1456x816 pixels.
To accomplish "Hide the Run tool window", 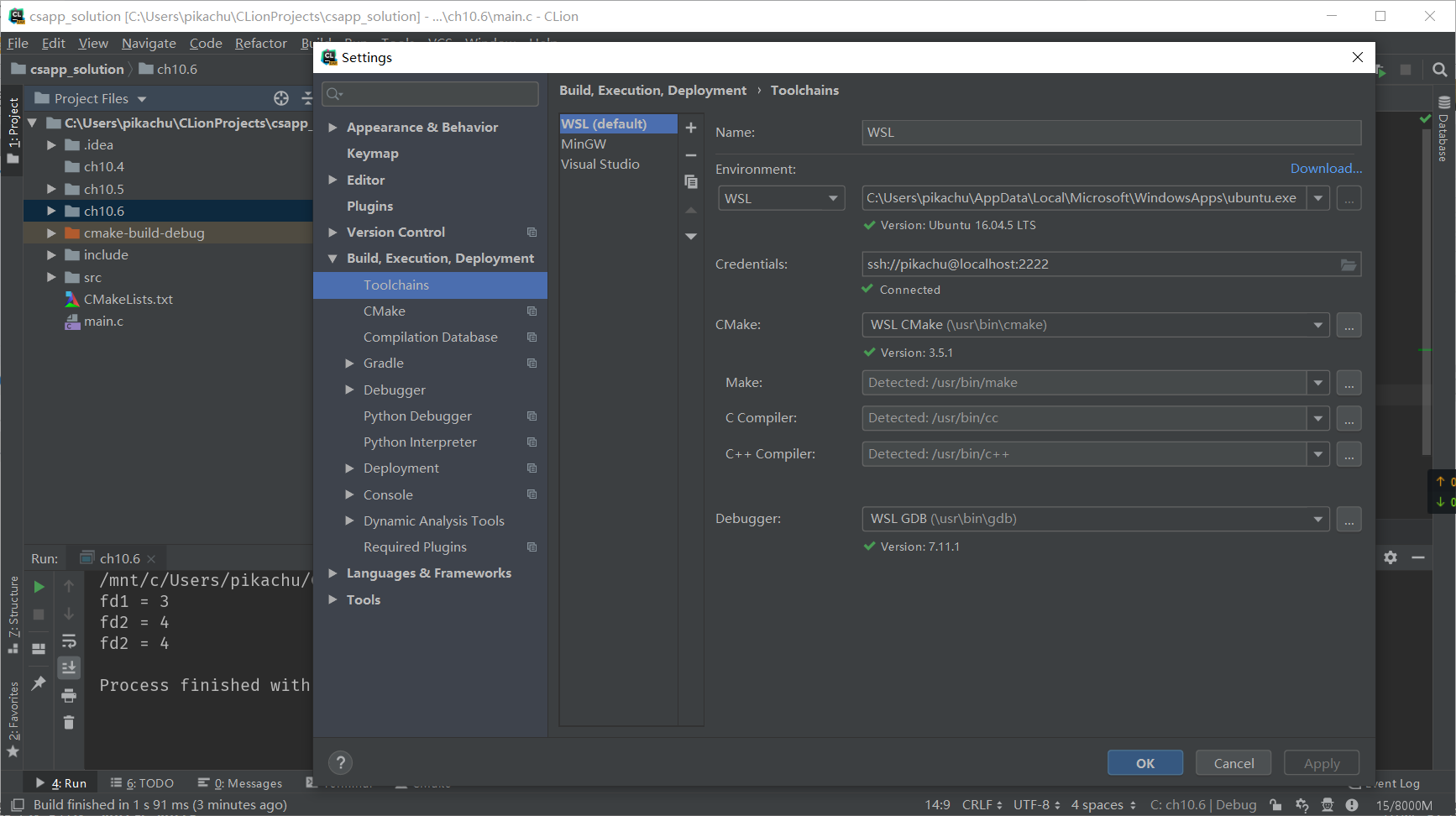I will click(1418, 557).
